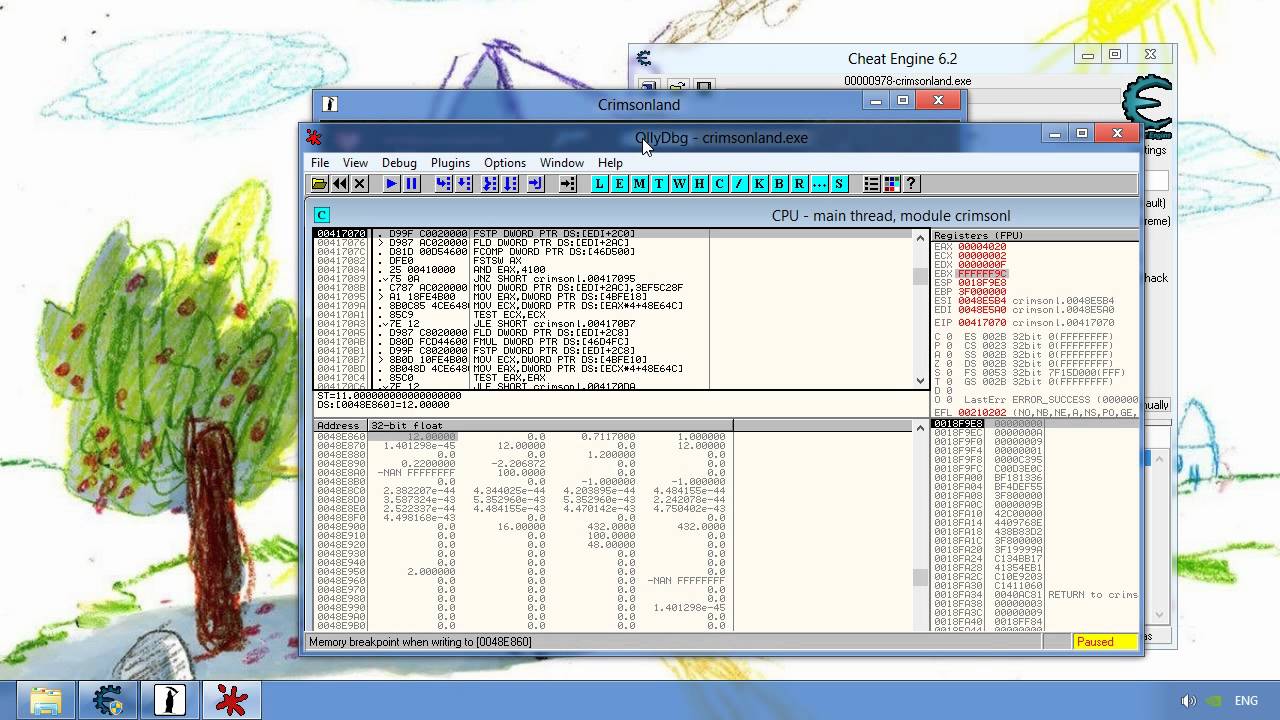Viewport: 1280px width, 720px height.
Task: Click the Address column header in dump
Action: tap(341, 426)
